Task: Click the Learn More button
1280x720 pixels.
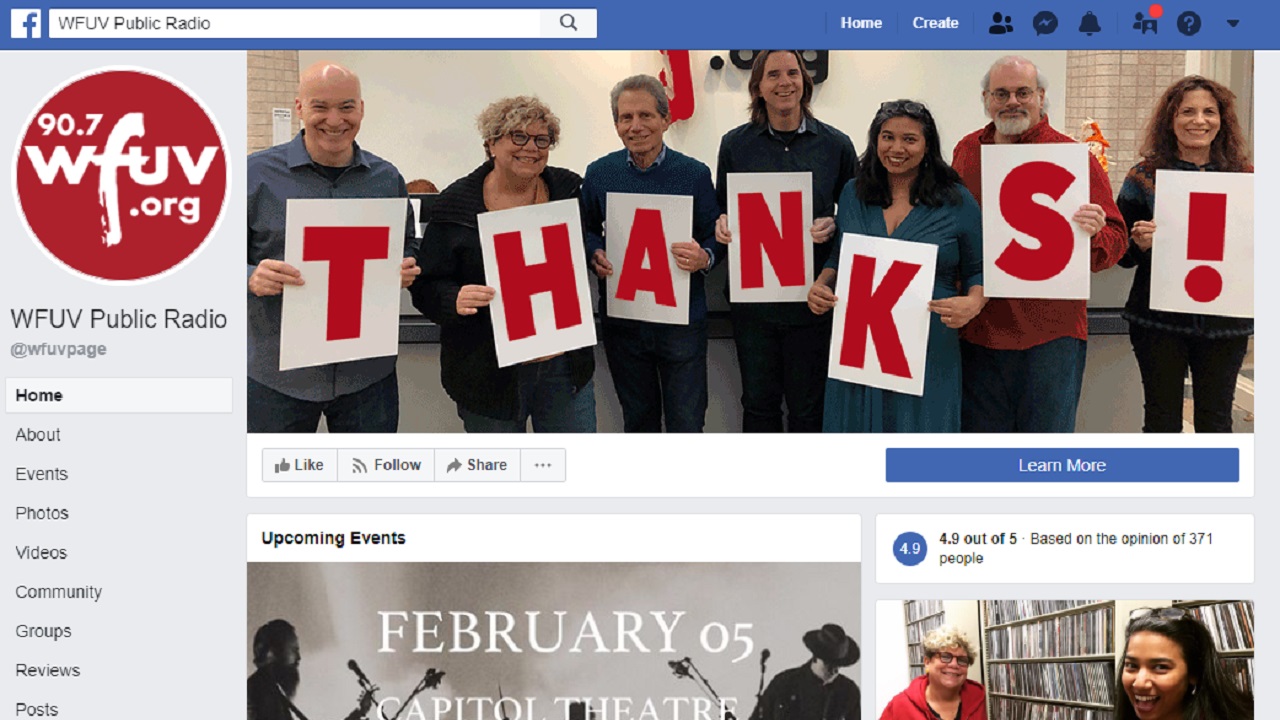Action: (x=1062, y=465)
